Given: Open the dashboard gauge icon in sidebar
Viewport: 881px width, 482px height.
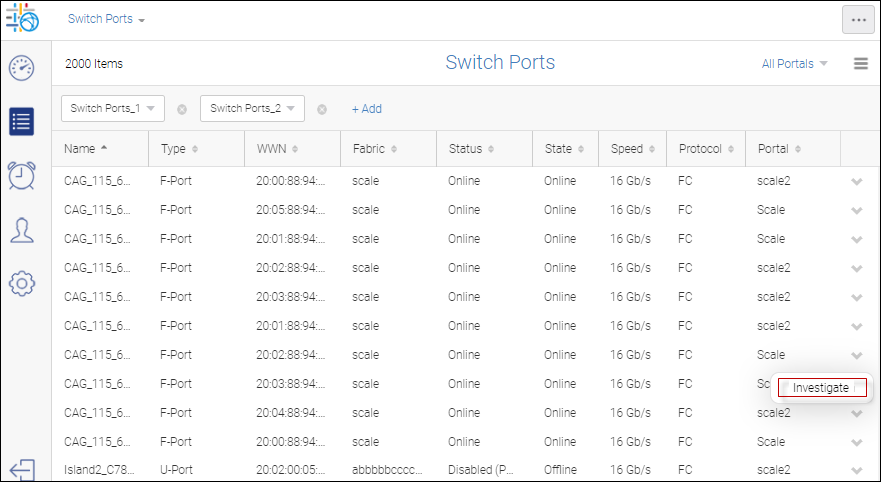Looking at the screenshot, I should tap(22, 68).
